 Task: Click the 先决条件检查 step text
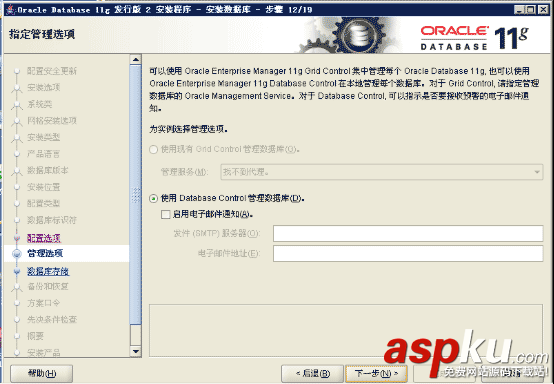52,319
